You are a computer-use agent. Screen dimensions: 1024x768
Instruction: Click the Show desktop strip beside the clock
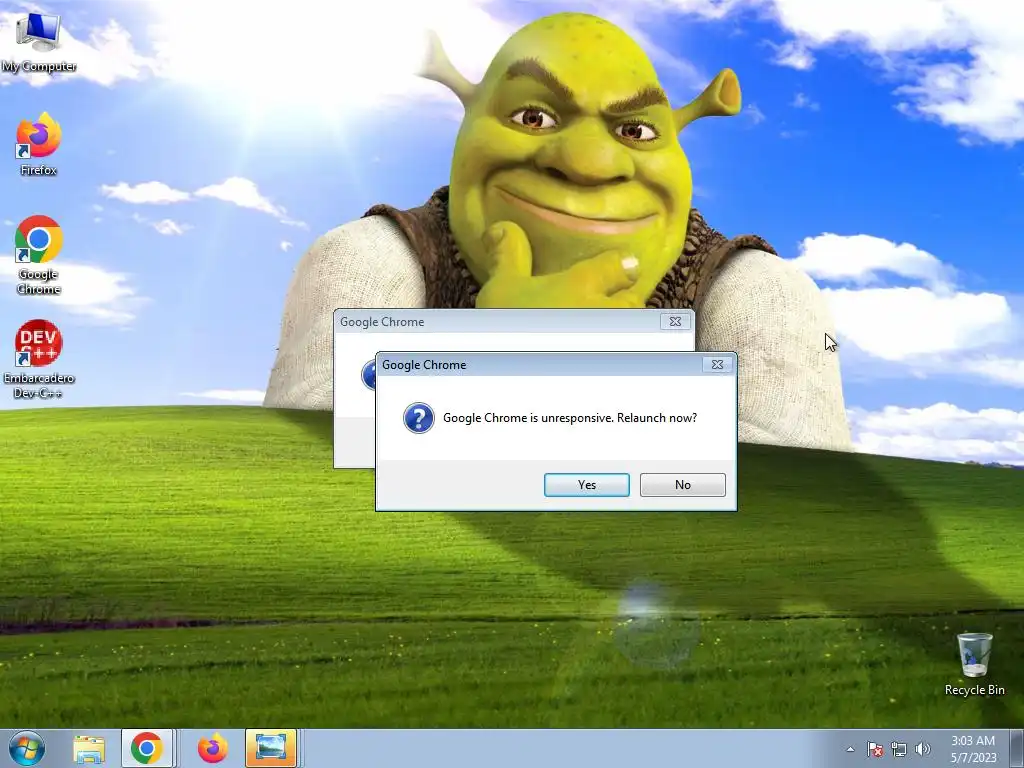tap(1016, 748)
